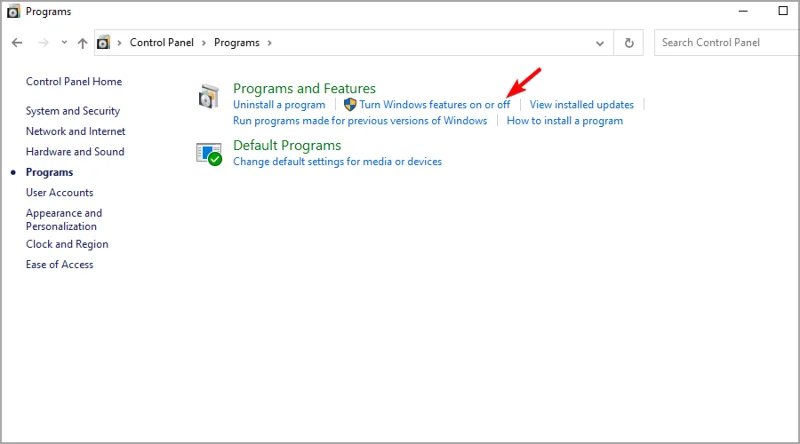The image size is (800, 444).
Task: Click Uninstall a program
Action: tap(279, 105)
